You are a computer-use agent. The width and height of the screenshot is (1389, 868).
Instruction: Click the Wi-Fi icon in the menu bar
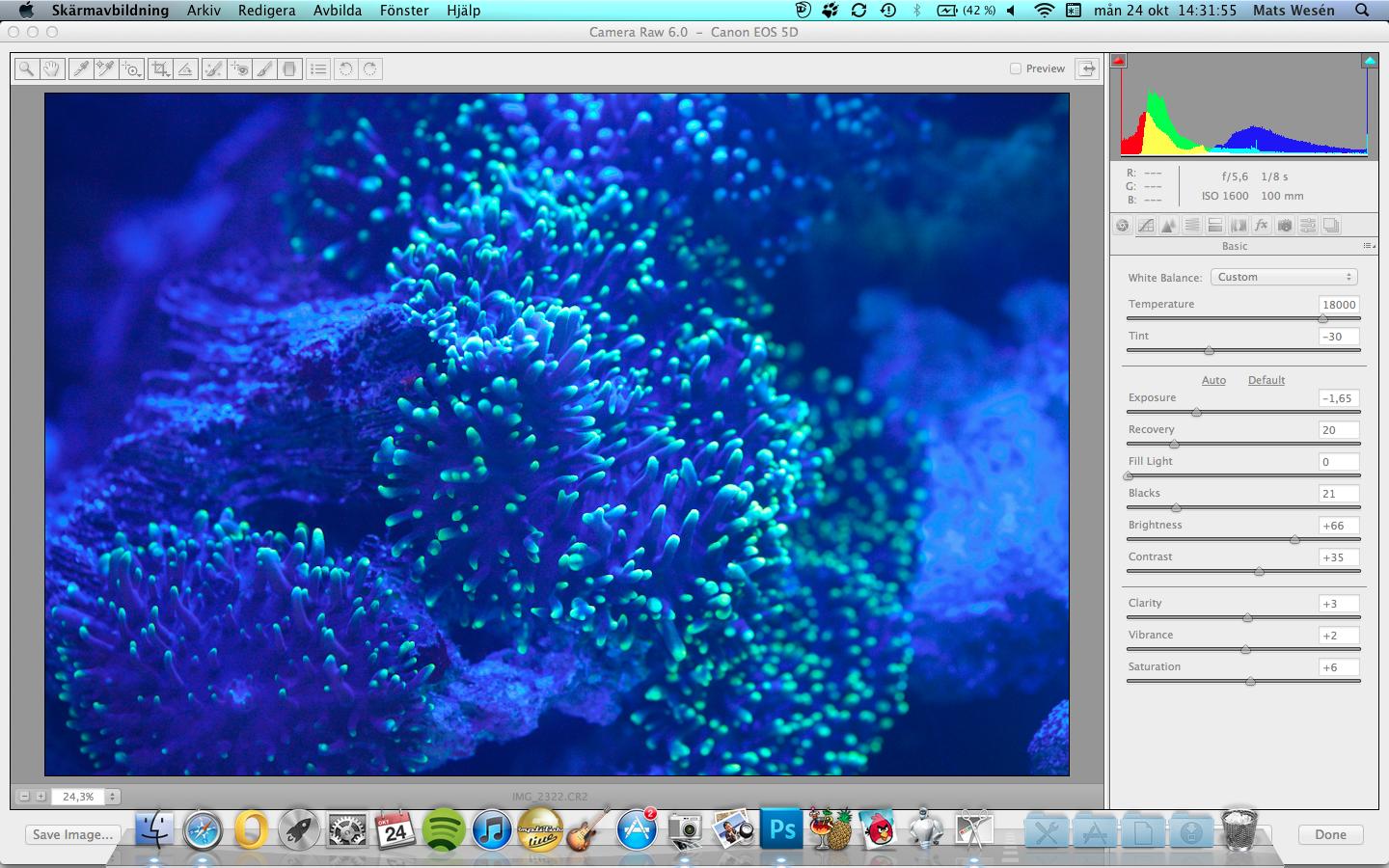pos(1044,10)
